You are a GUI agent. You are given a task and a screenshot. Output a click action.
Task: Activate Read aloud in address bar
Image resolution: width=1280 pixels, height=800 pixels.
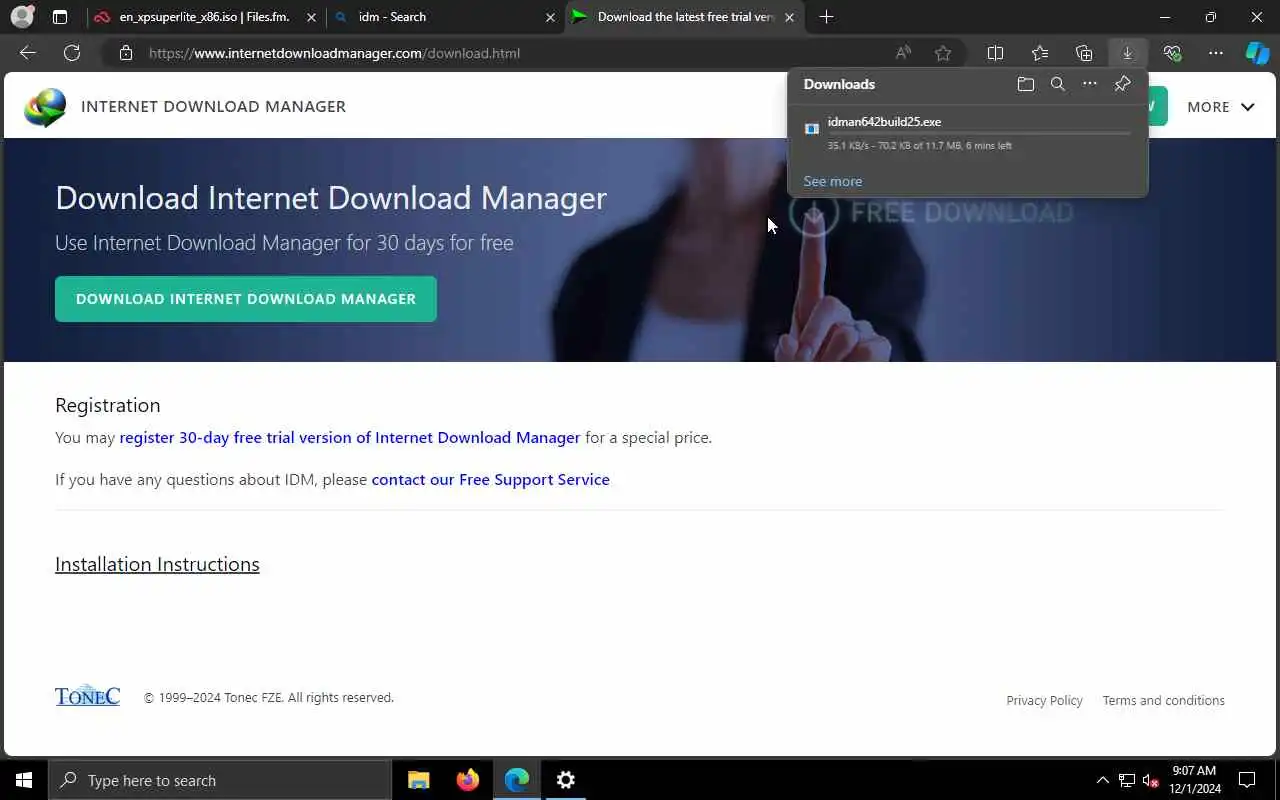point(903,53)
